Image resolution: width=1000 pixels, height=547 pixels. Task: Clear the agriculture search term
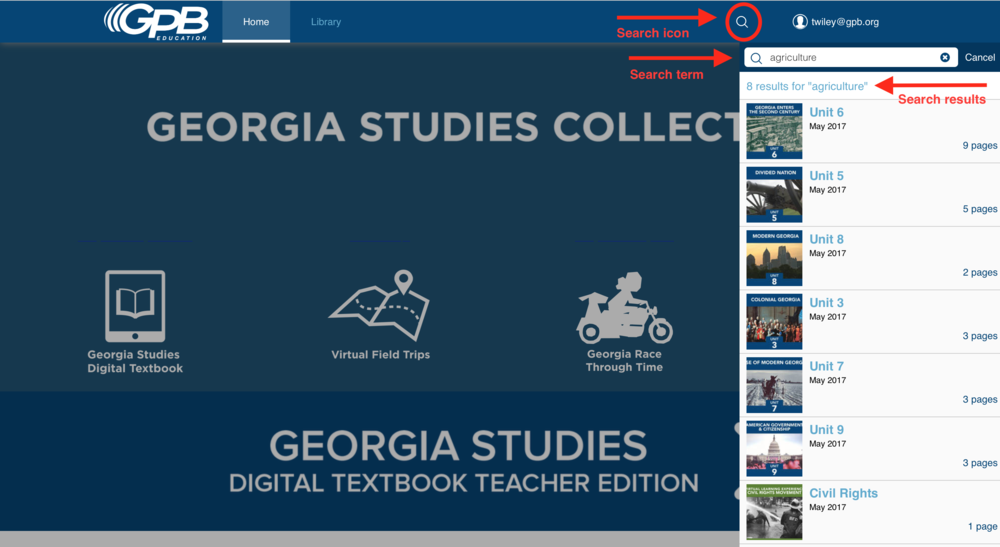pos(945,57)
